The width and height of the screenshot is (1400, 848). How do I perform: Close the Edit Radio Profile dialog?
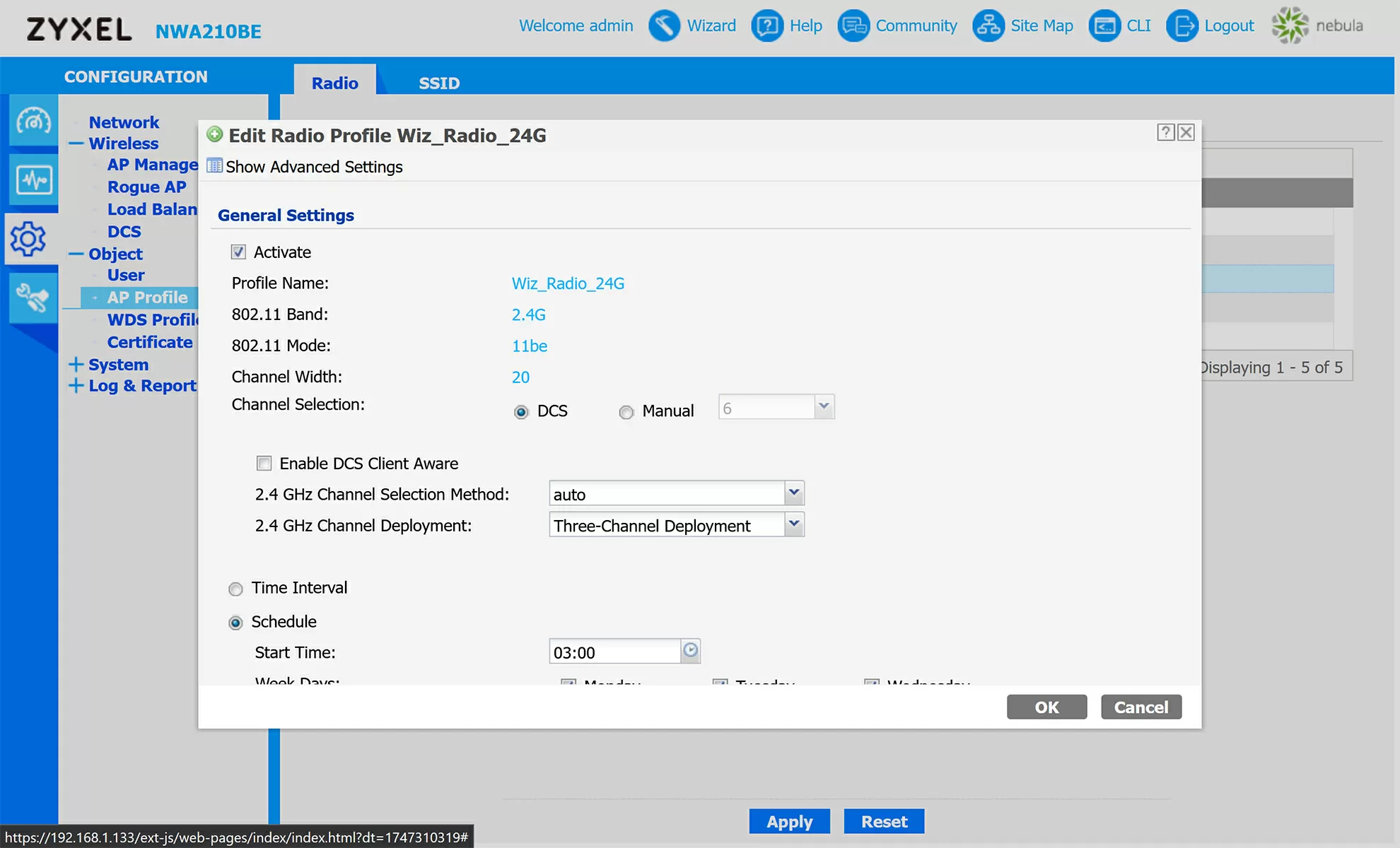coord(1186,132)
